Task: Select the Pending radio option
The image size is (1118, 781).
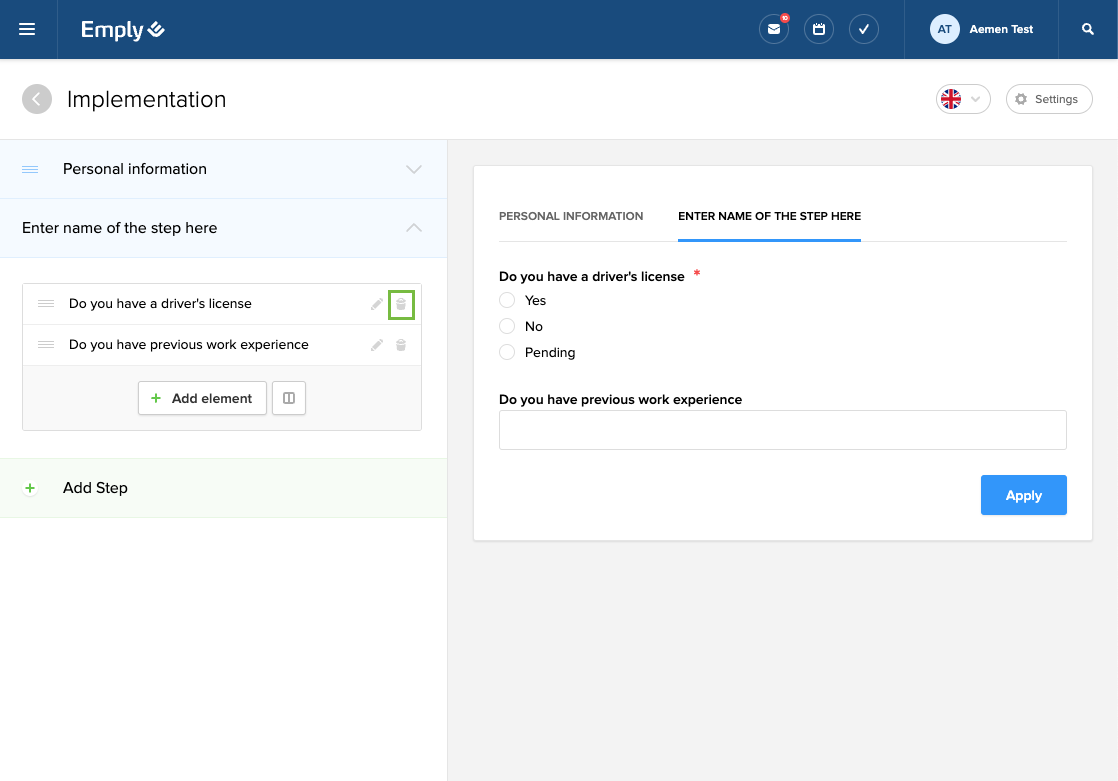Action: [x=507, y=352]
